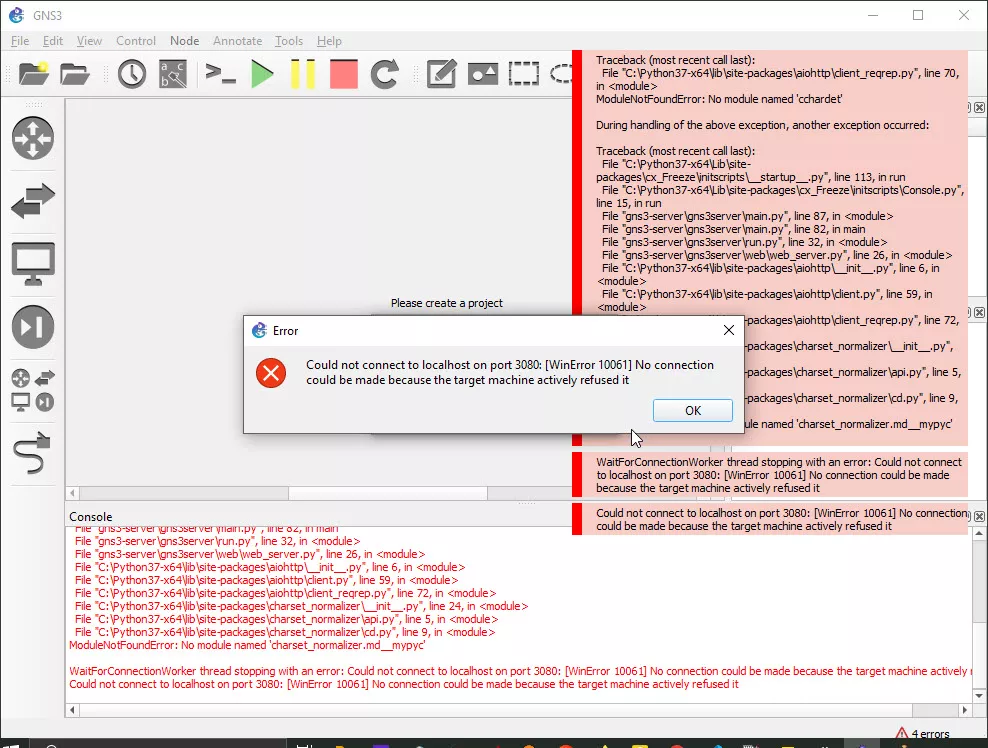Click the workspace horizontal scrollbar thumb

coord(388,493)
